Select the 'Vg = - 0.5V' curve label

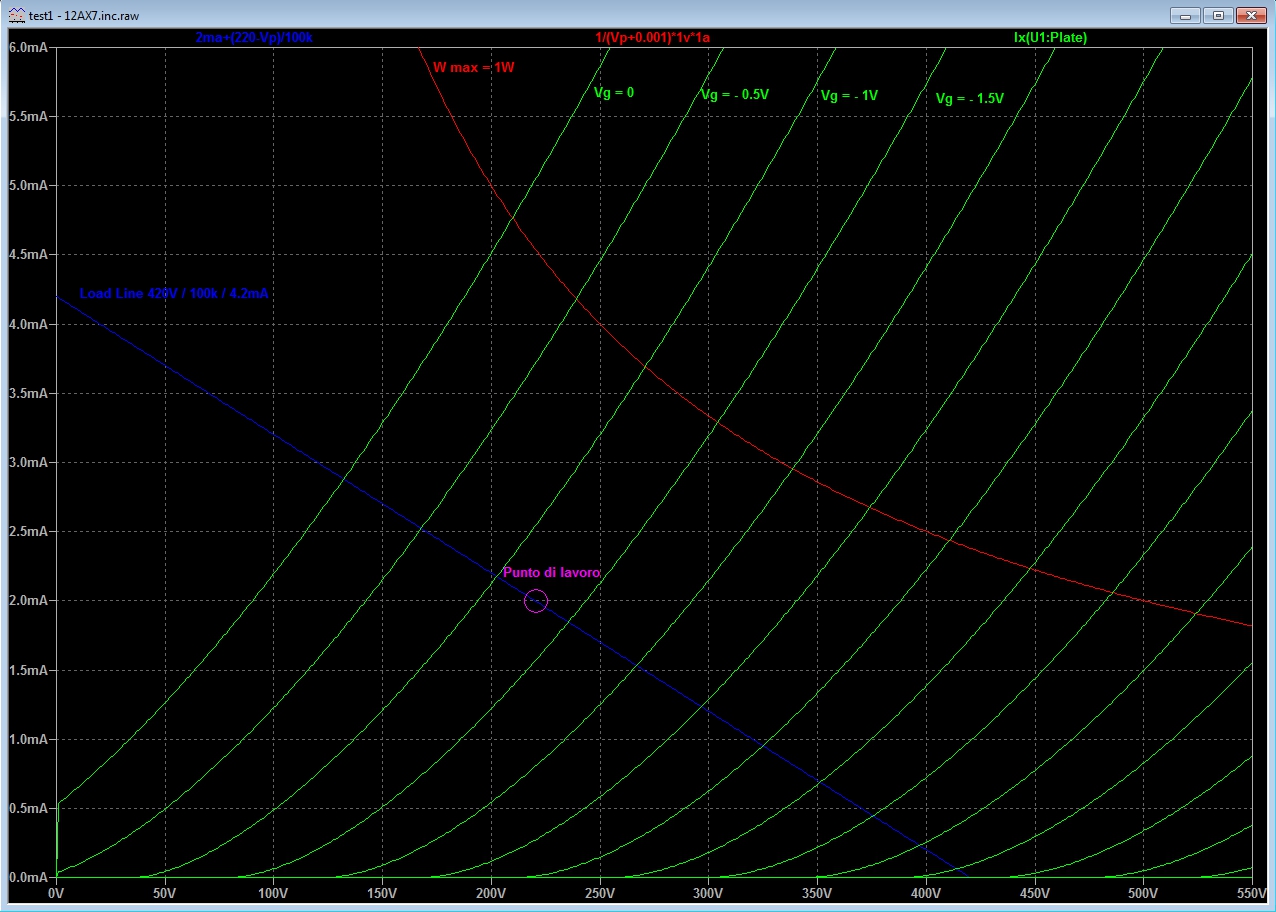[x=734, y=95]
